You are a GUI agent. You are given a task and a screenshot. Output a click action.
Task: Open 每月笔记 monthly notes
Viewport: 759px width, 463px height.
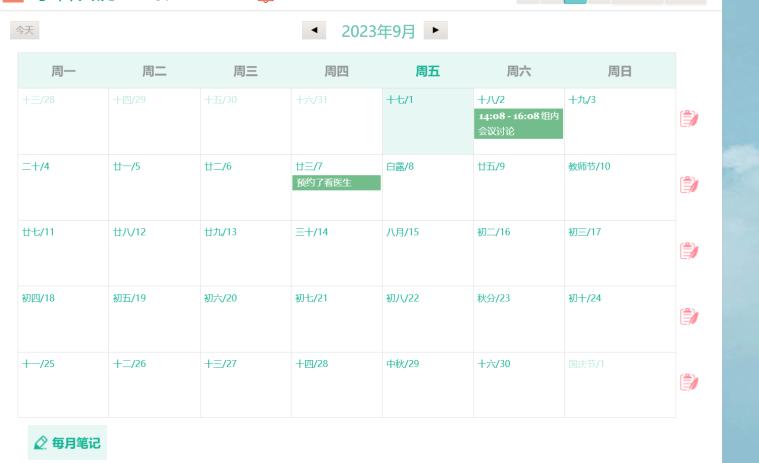tap(67, 442)
